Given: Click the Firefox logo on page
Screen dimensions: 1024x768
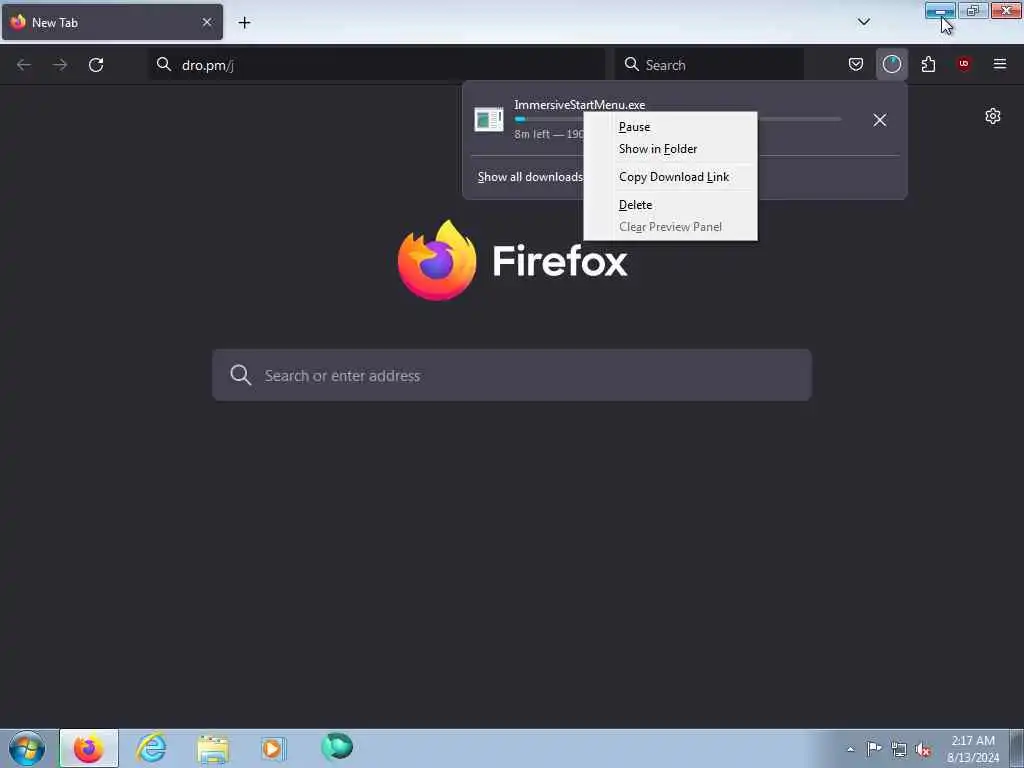Looking at the screenshot, I should (x=437, y=261).
